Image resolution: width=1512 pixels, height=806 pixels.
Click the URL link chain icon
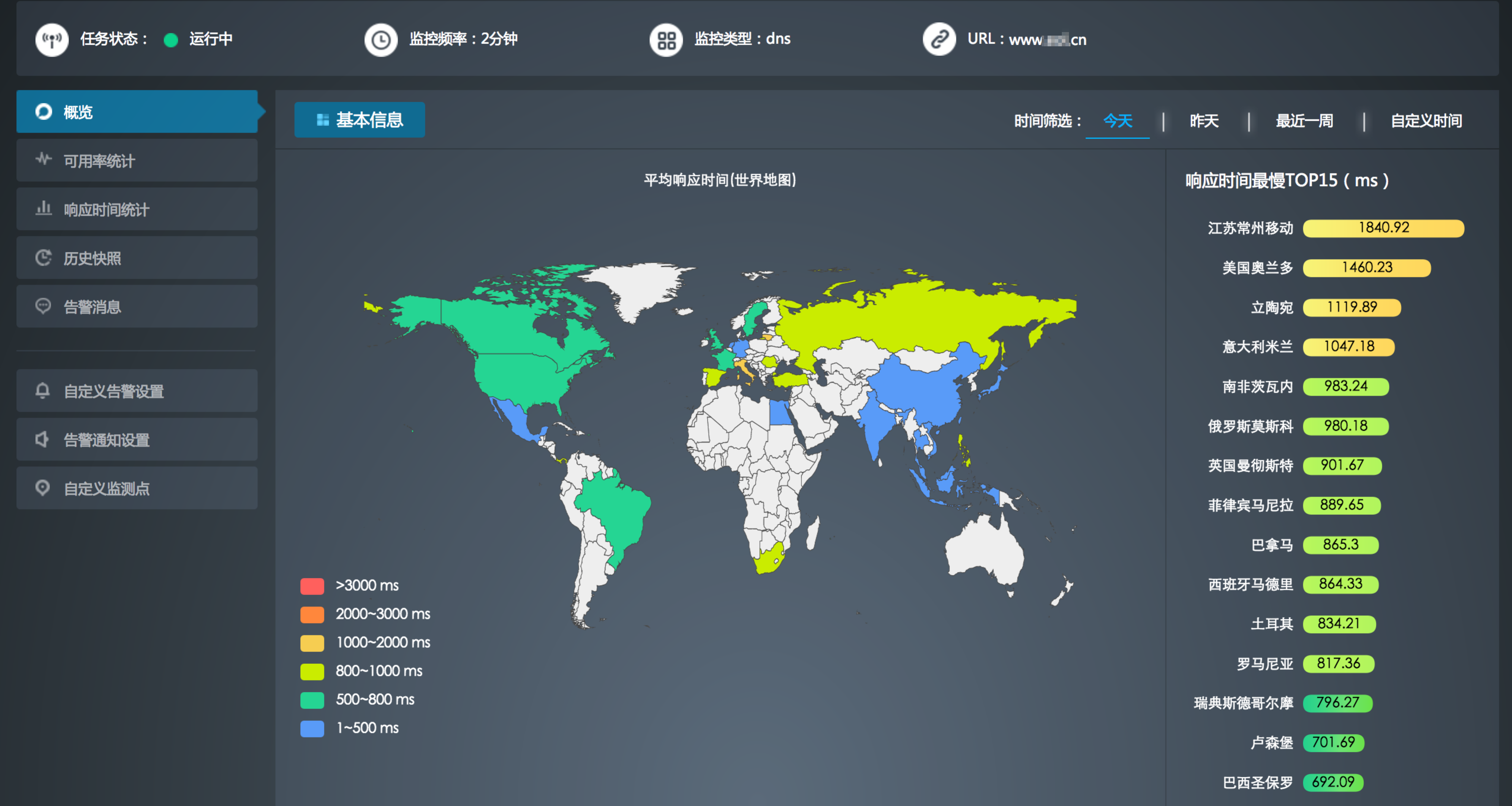pos(939,39)
